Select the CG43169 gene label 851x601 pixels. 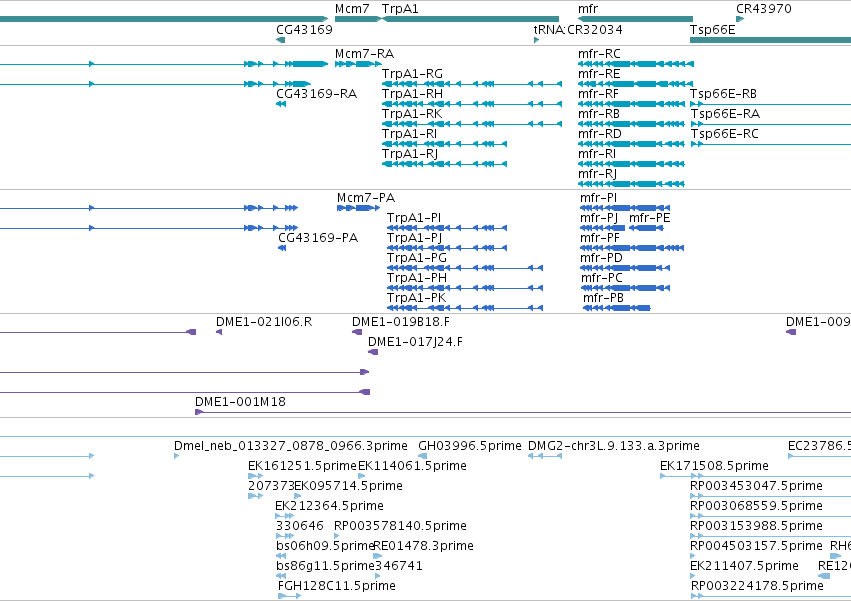point(304,29)
